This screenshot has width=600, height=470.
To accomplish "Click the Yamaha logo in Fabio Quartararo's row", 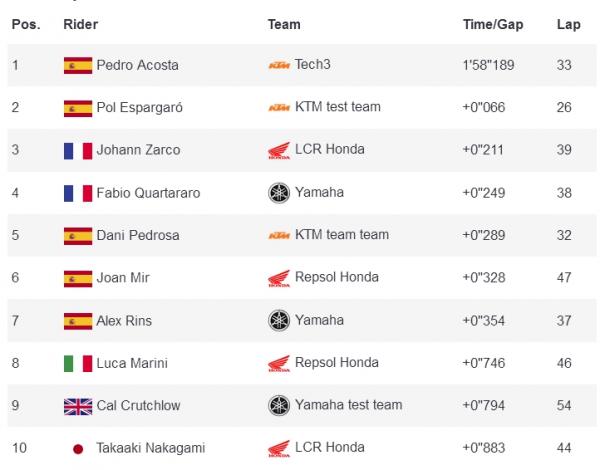I will point(279,193).
